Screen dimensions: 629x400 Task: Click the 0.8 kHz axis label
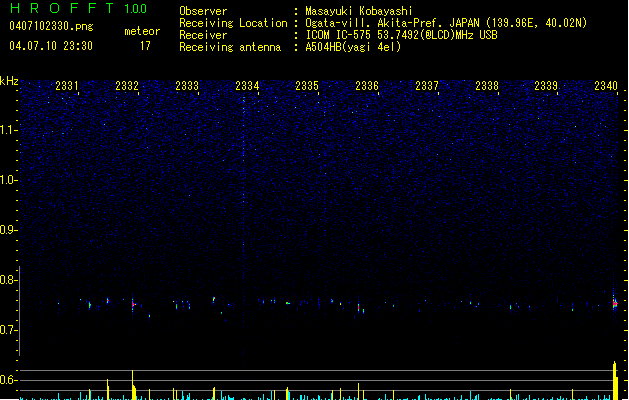tap(8, 280)
